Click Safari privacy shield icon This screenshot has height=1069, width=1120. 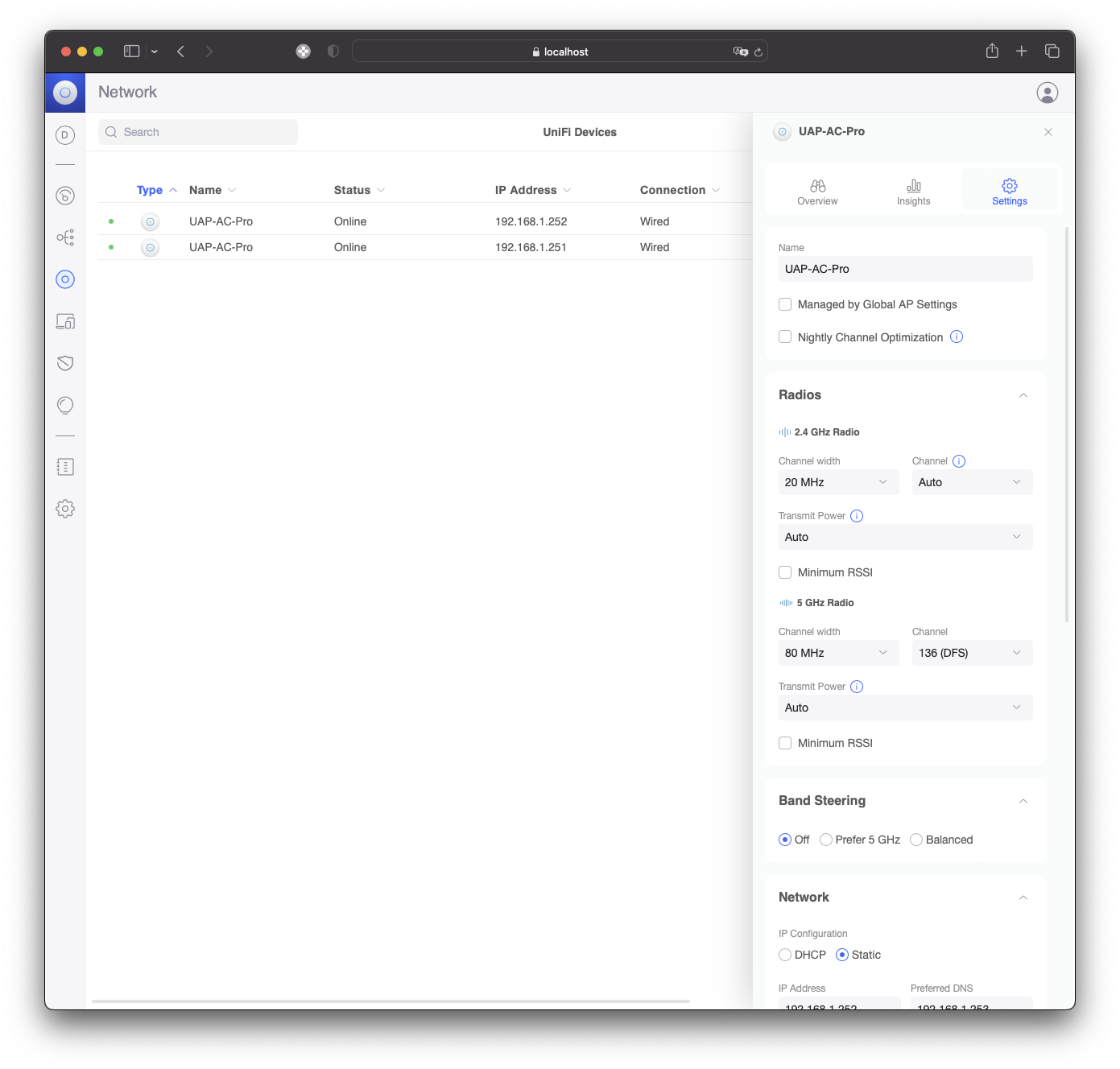333,51
